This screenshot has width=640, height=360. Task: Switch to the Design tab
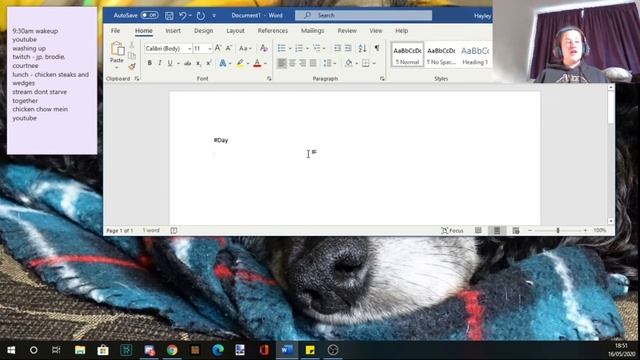203,31
